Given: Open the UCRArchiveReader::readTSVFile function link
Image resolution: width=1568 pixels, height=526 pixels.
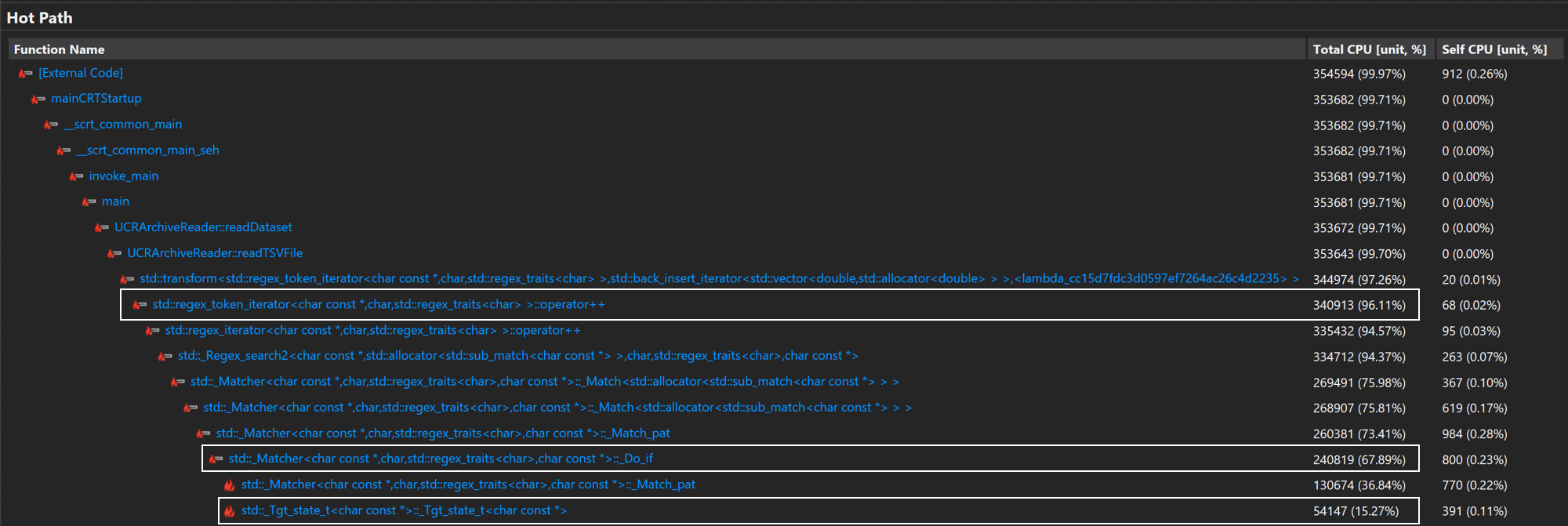Looking at the screenshot, I should click(215, 253).
